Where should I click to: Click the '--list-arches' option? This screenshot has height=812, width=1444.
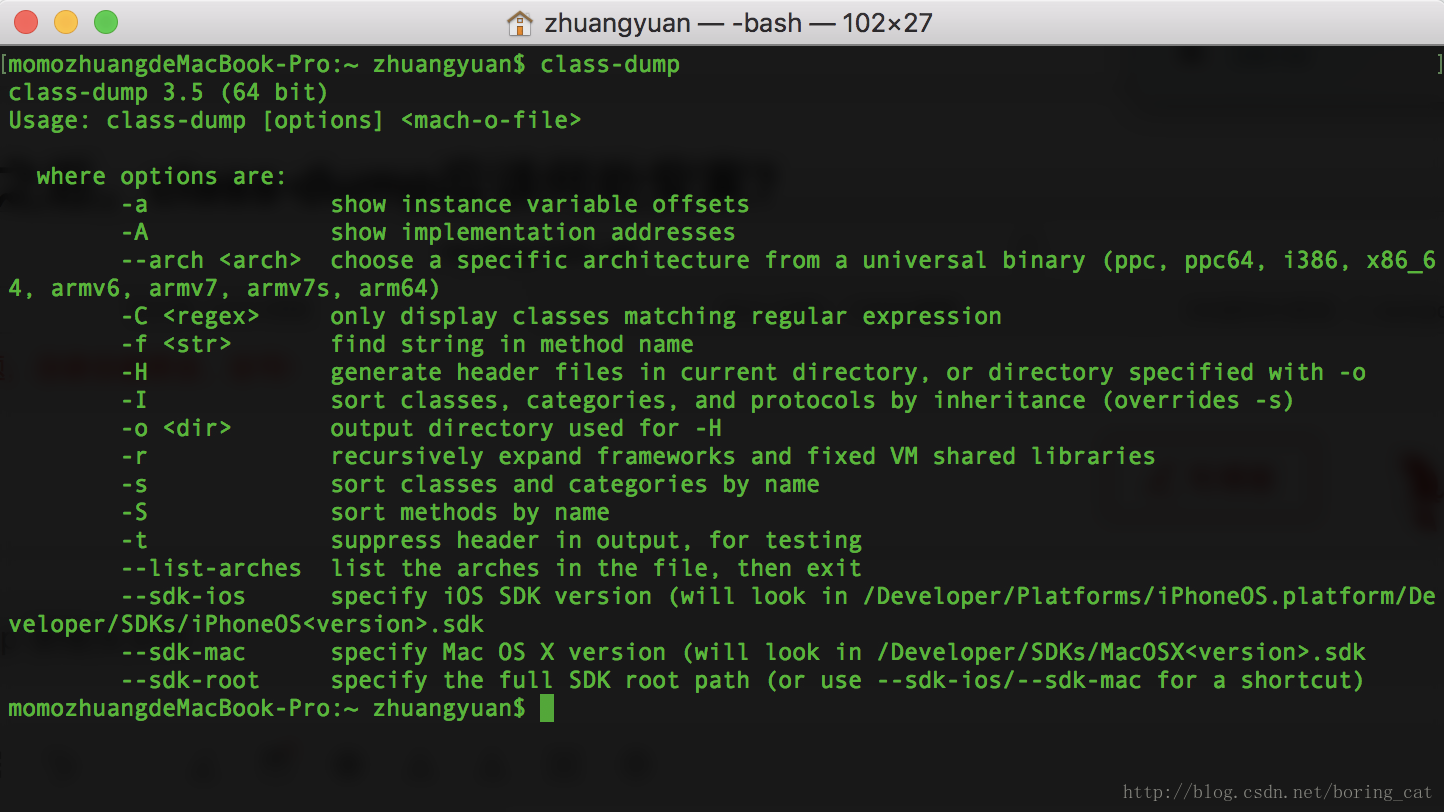(211, 569)
